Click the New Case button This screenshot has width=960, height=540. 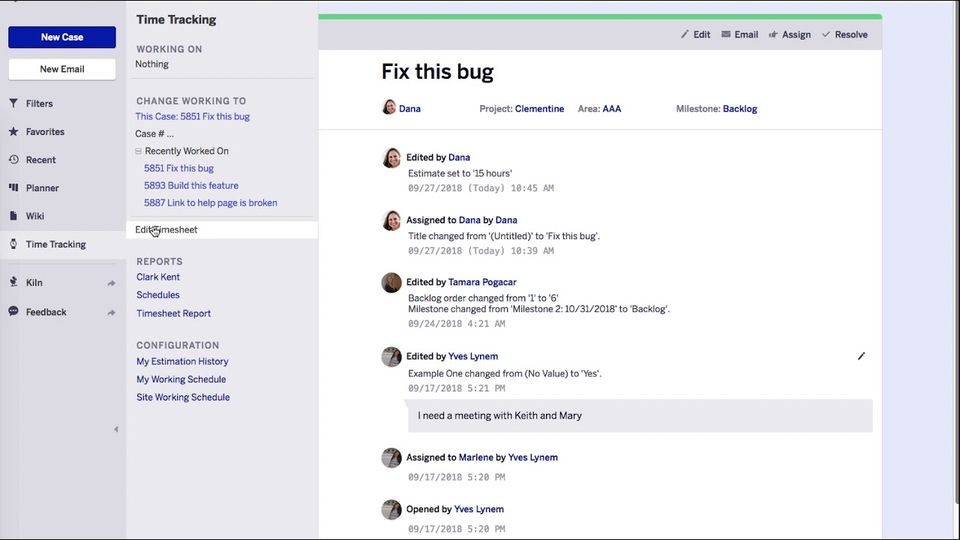(x=62, y=37)
